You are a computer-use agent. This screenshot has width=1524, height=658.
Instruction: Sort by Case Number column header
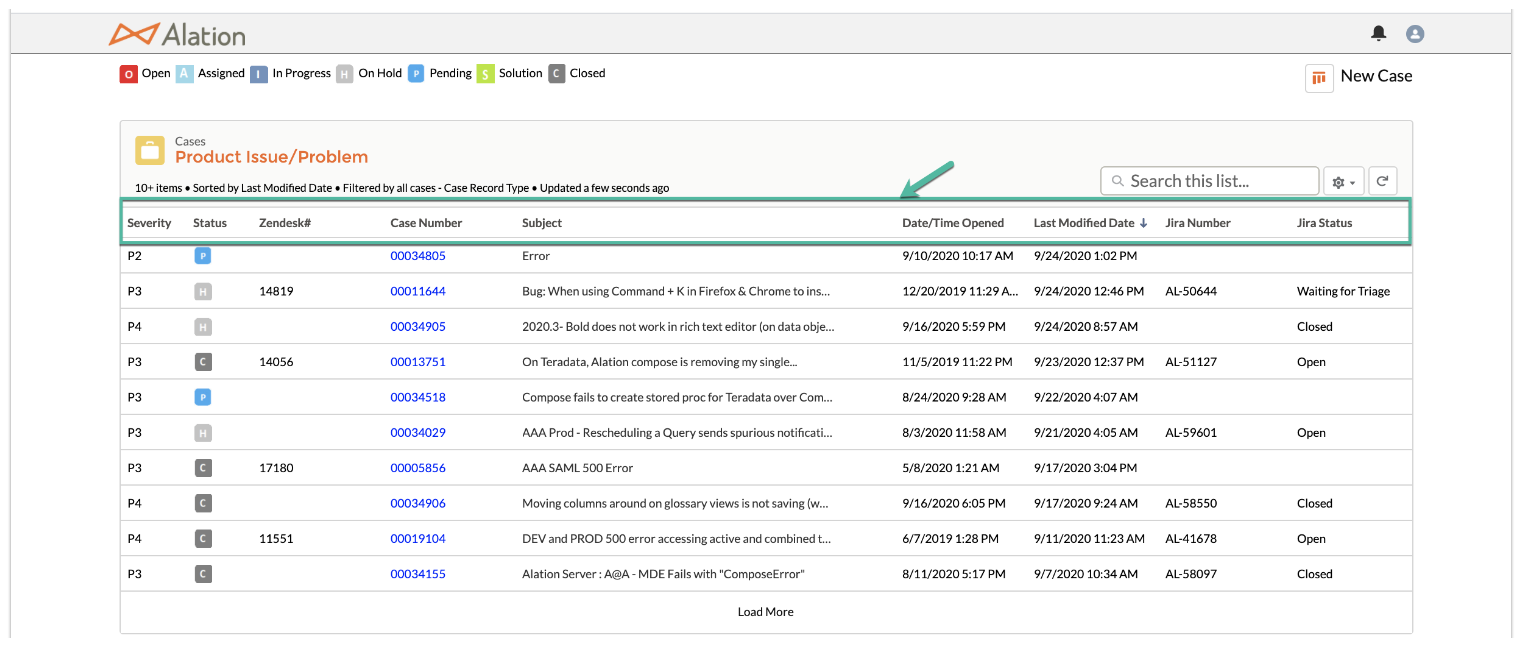pyautogui.click(x=426, y=223)
